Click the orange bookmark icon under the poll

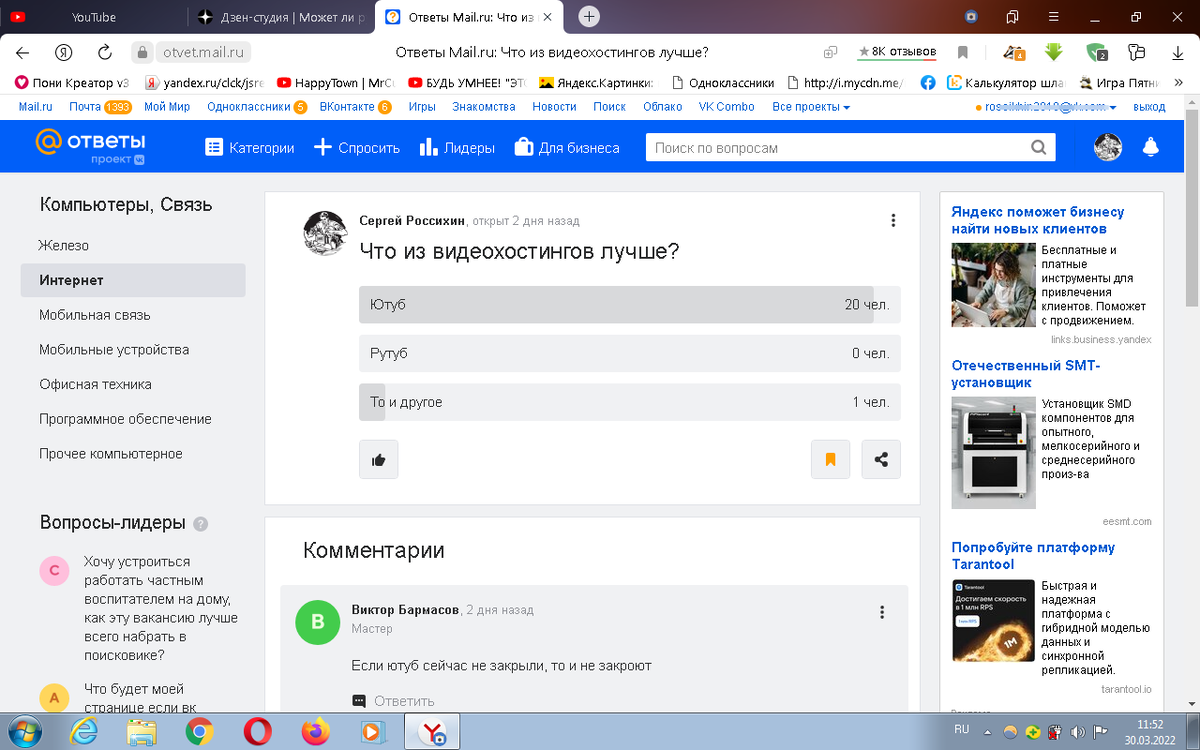tap(830, 460)
